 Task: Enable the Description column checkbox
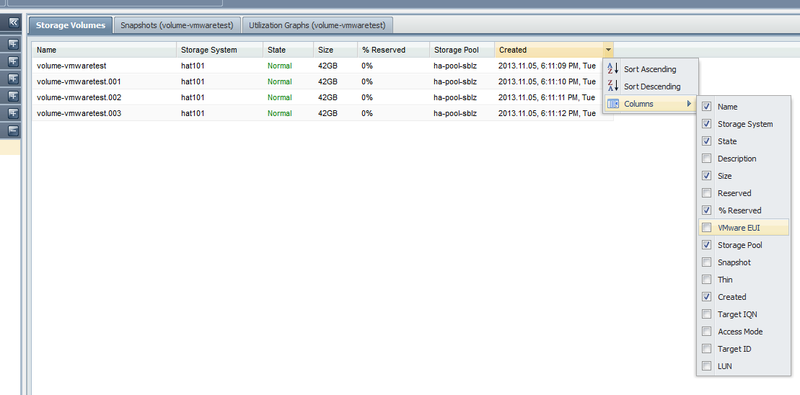(x=707, y=159)
